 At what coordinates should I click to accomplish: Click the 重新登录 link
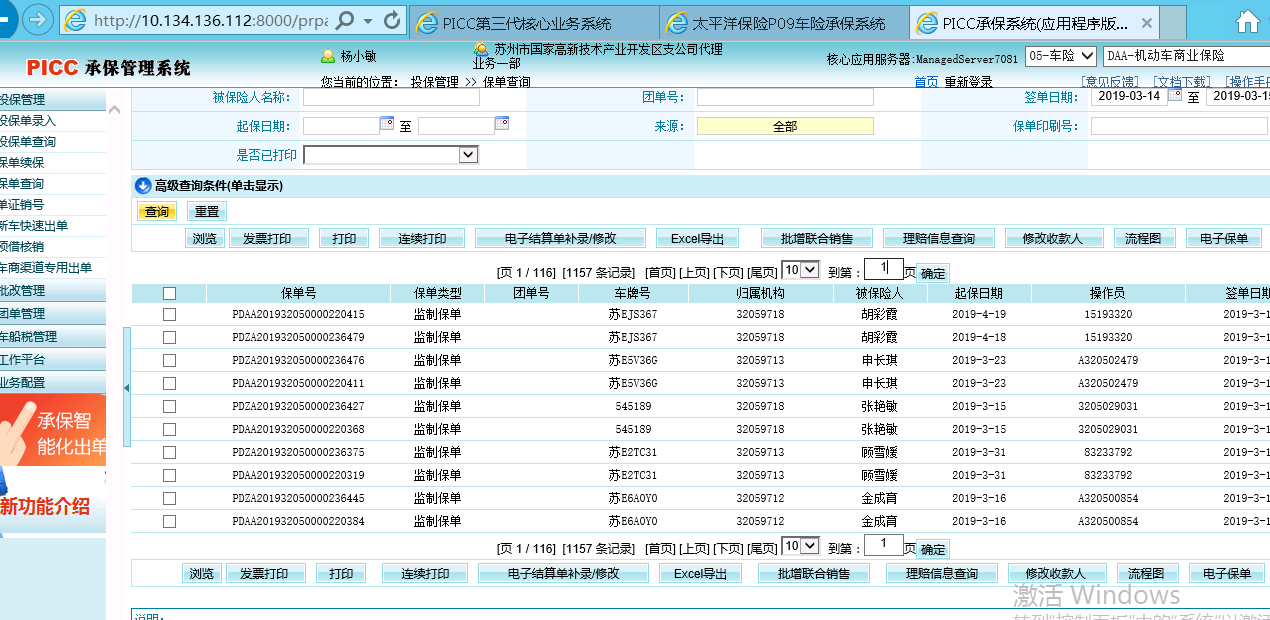[968, 82]
